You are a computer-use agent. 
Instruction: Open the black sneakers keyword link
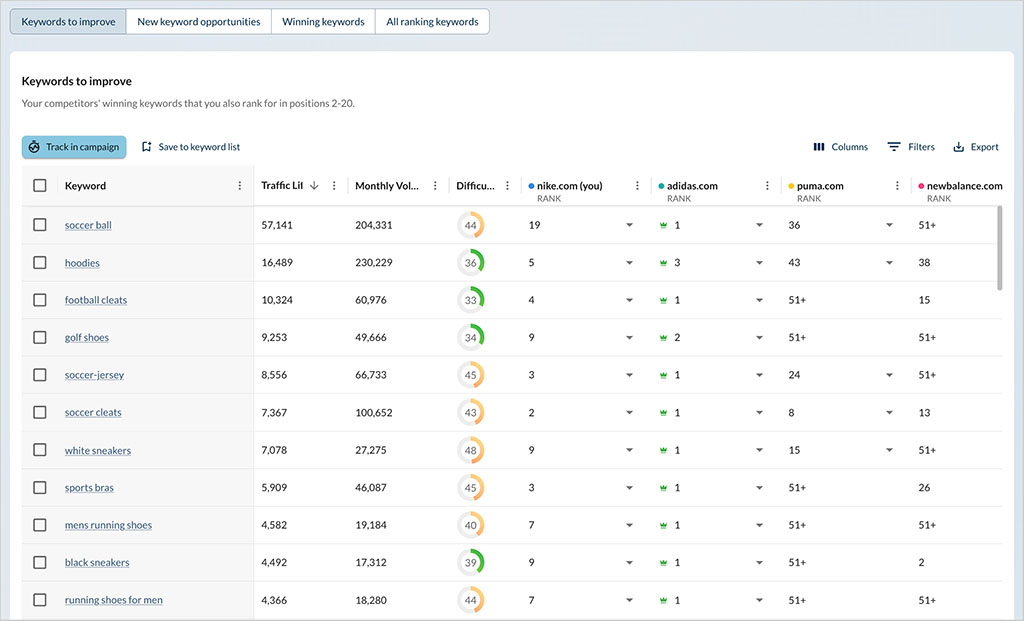point(97,562)
